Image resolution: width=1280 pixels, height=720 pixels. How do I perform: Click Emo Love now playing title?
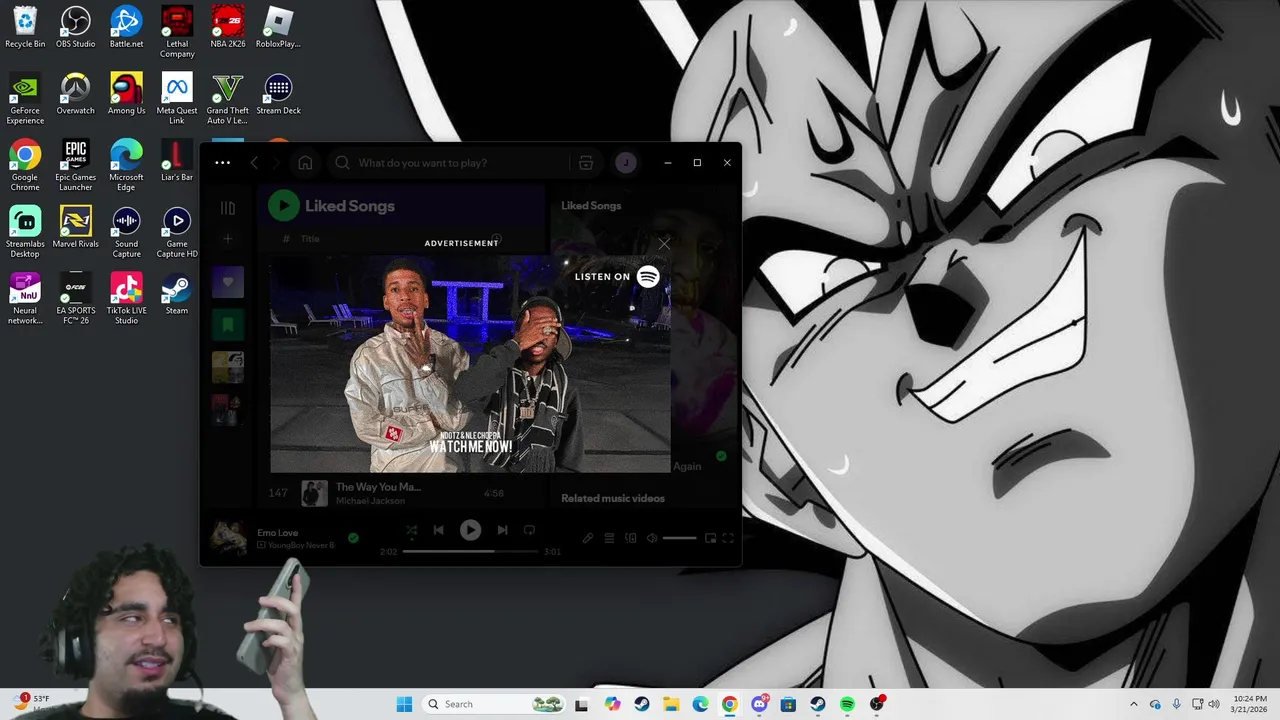[277, 533]
